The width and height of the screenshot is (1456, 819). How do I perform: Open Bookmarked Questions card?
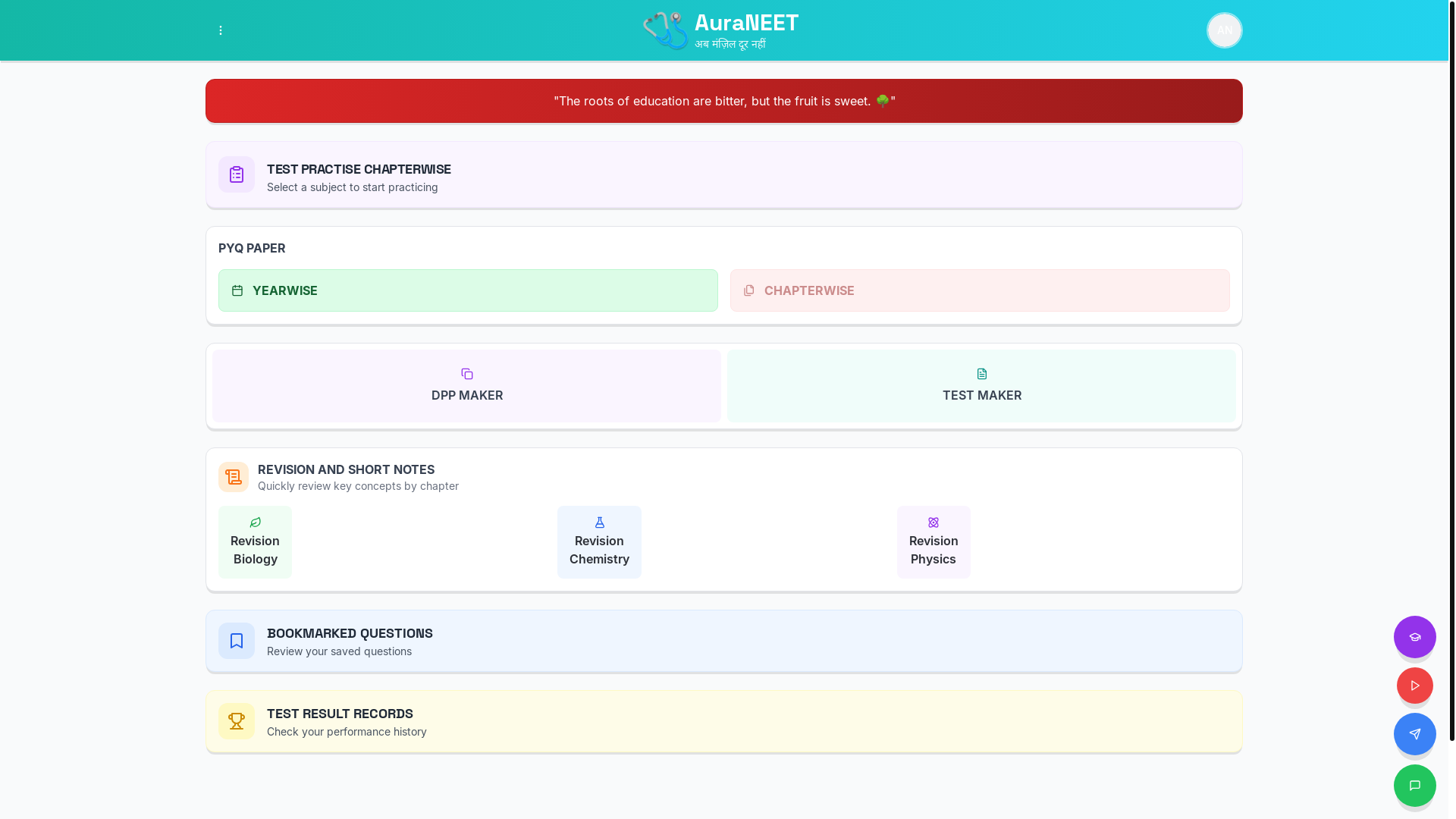click(724, 641)
